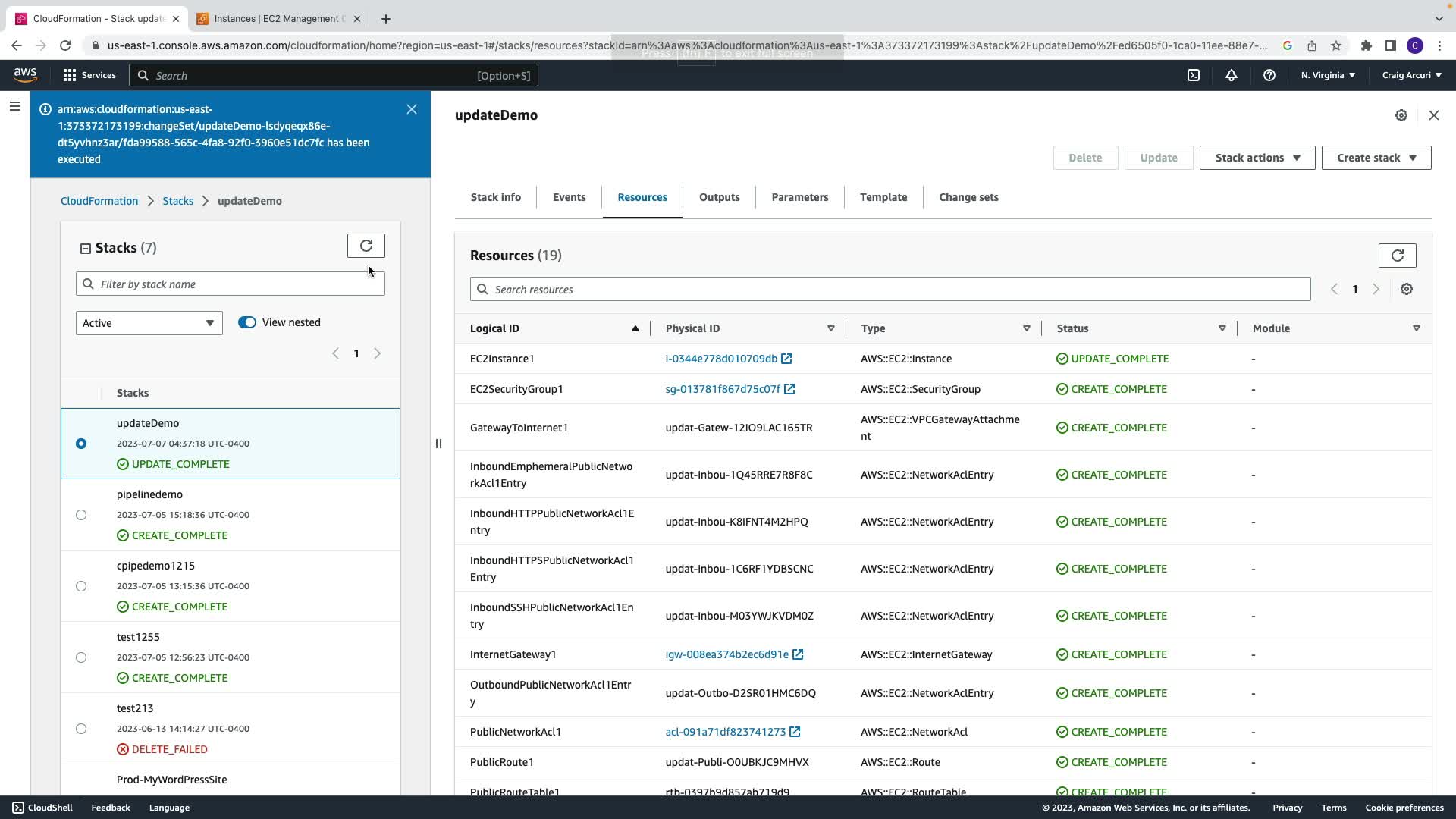Refresh the Resources table

pyautogui.click(x=1397, y=256)
